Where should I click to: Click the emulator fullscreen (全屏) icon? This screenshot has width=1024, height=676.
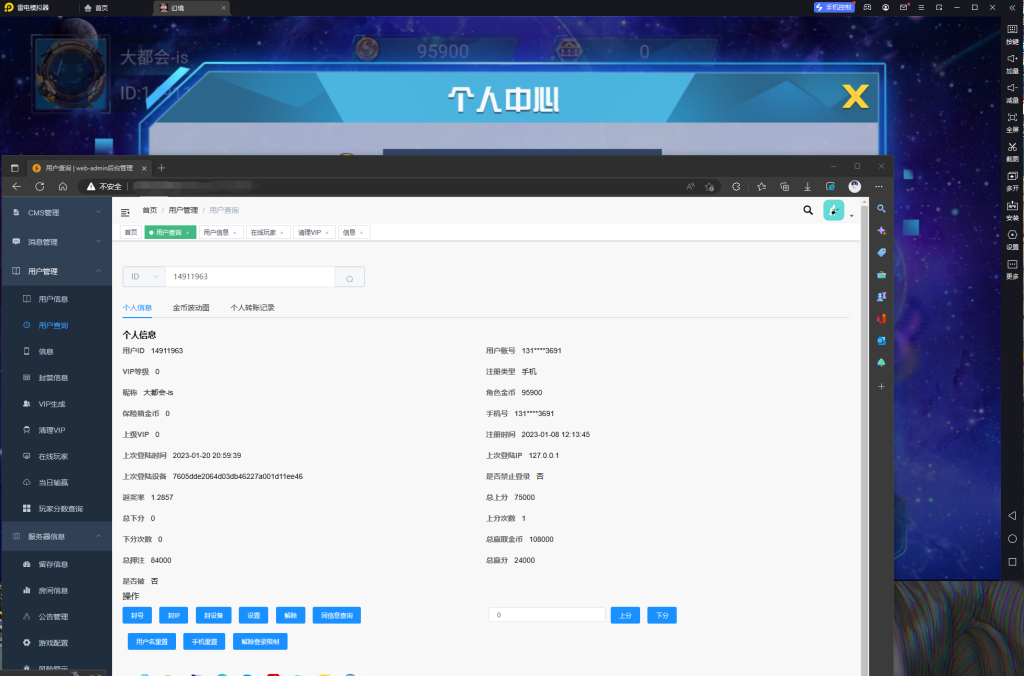coord(1012,118)
